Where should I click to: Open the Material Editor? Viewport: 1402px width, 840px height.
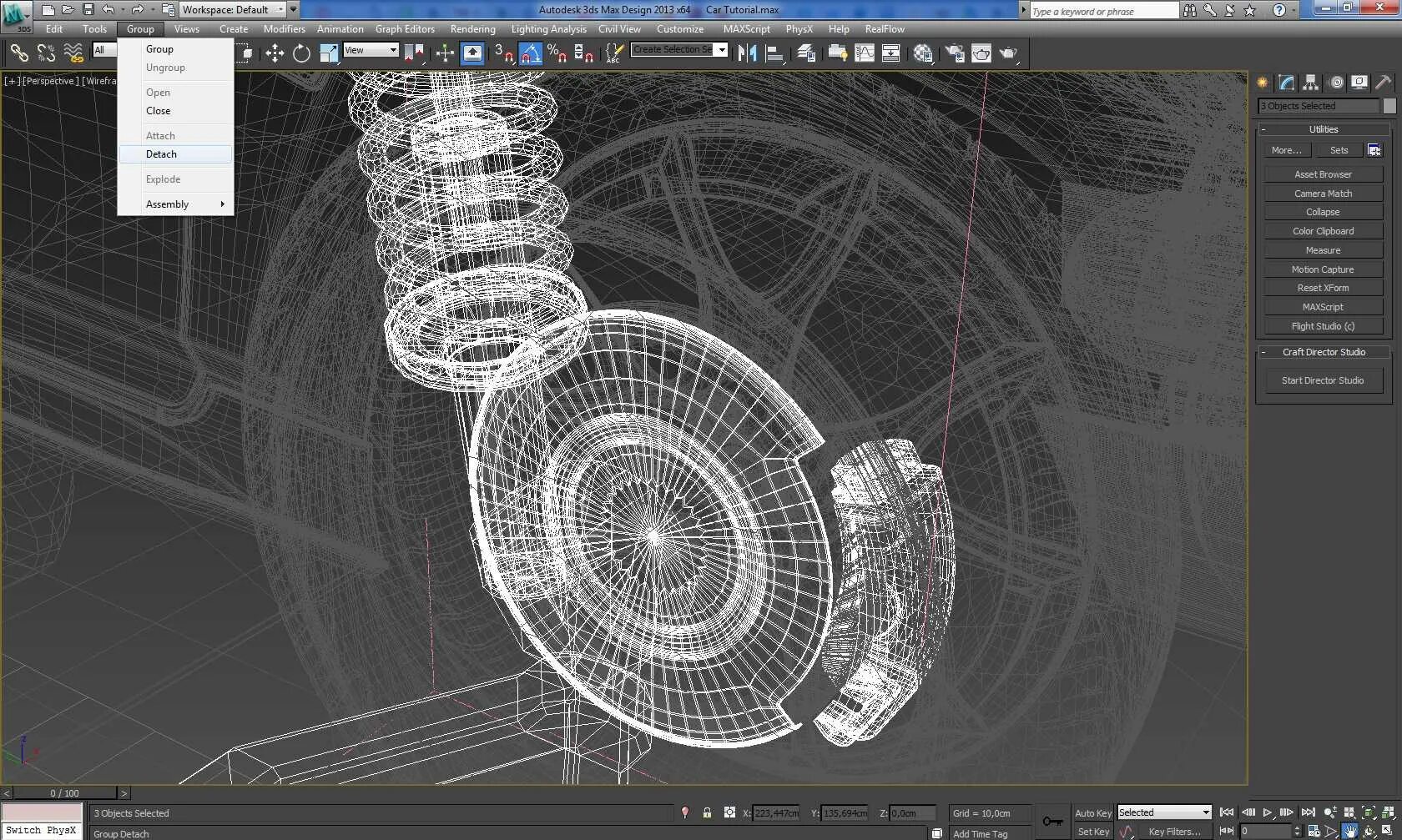[x=922, y=53]
